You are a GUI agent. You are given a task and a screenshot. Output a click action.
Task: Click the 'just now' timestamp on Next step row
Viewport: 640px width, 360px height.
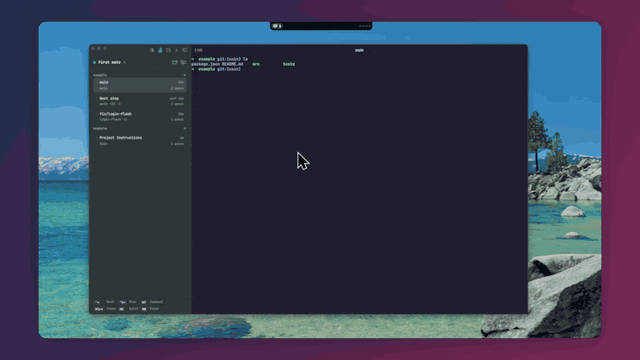177,98
